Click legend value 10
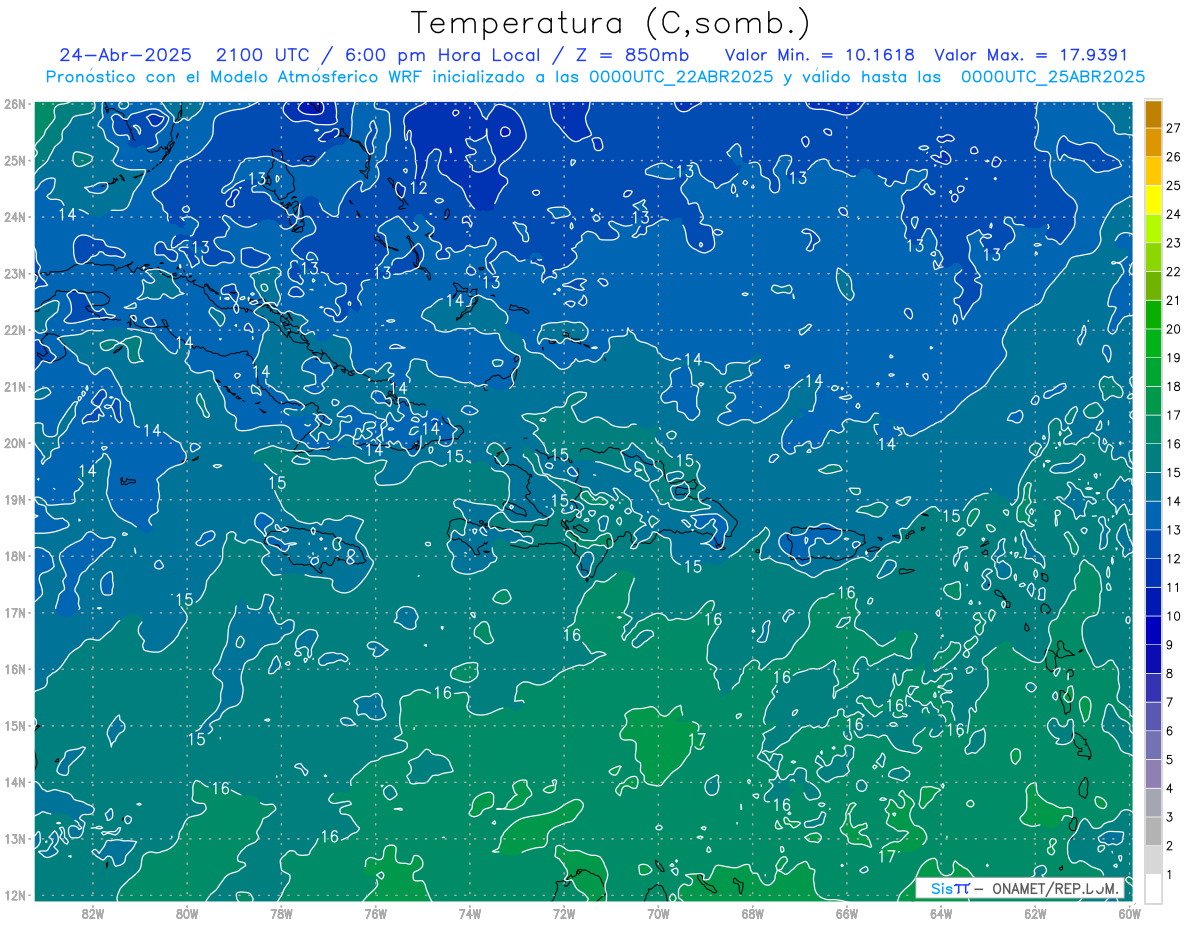The image size is (1200, 927). [1174, 616]
